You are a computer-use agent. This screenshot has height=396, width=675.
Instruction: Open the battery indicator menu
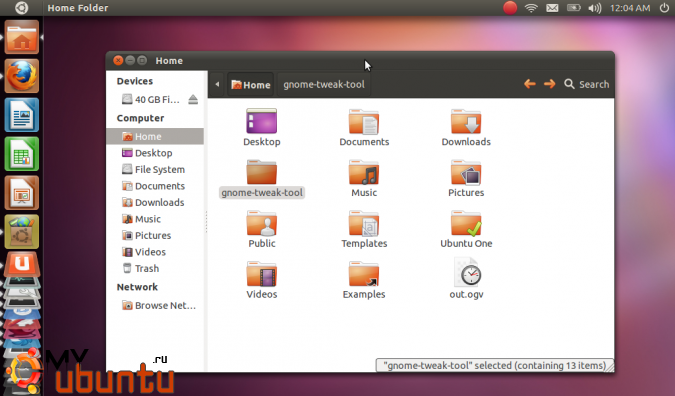coord(573,8)
